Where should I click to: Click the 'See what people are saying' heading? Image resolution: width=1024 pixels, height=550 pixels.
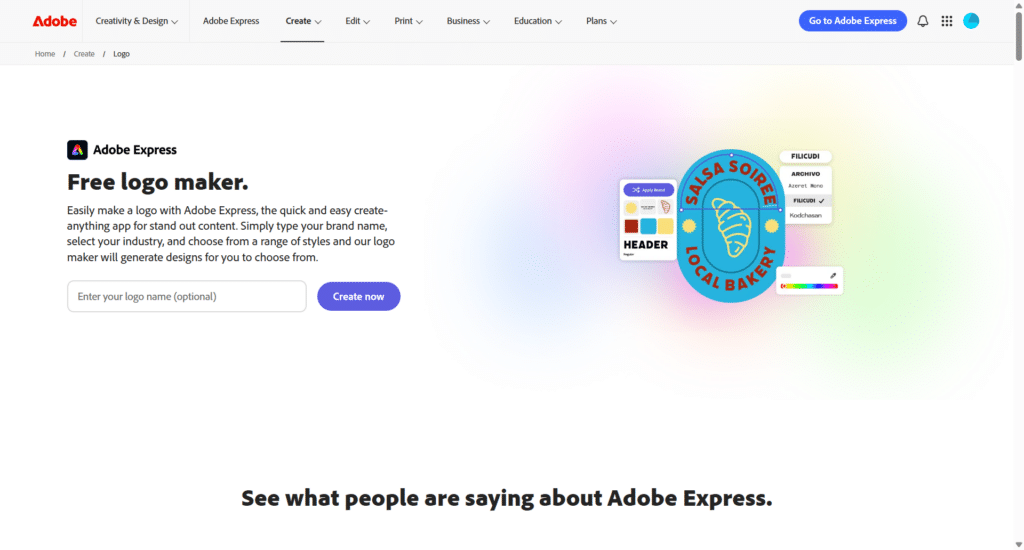507,498
